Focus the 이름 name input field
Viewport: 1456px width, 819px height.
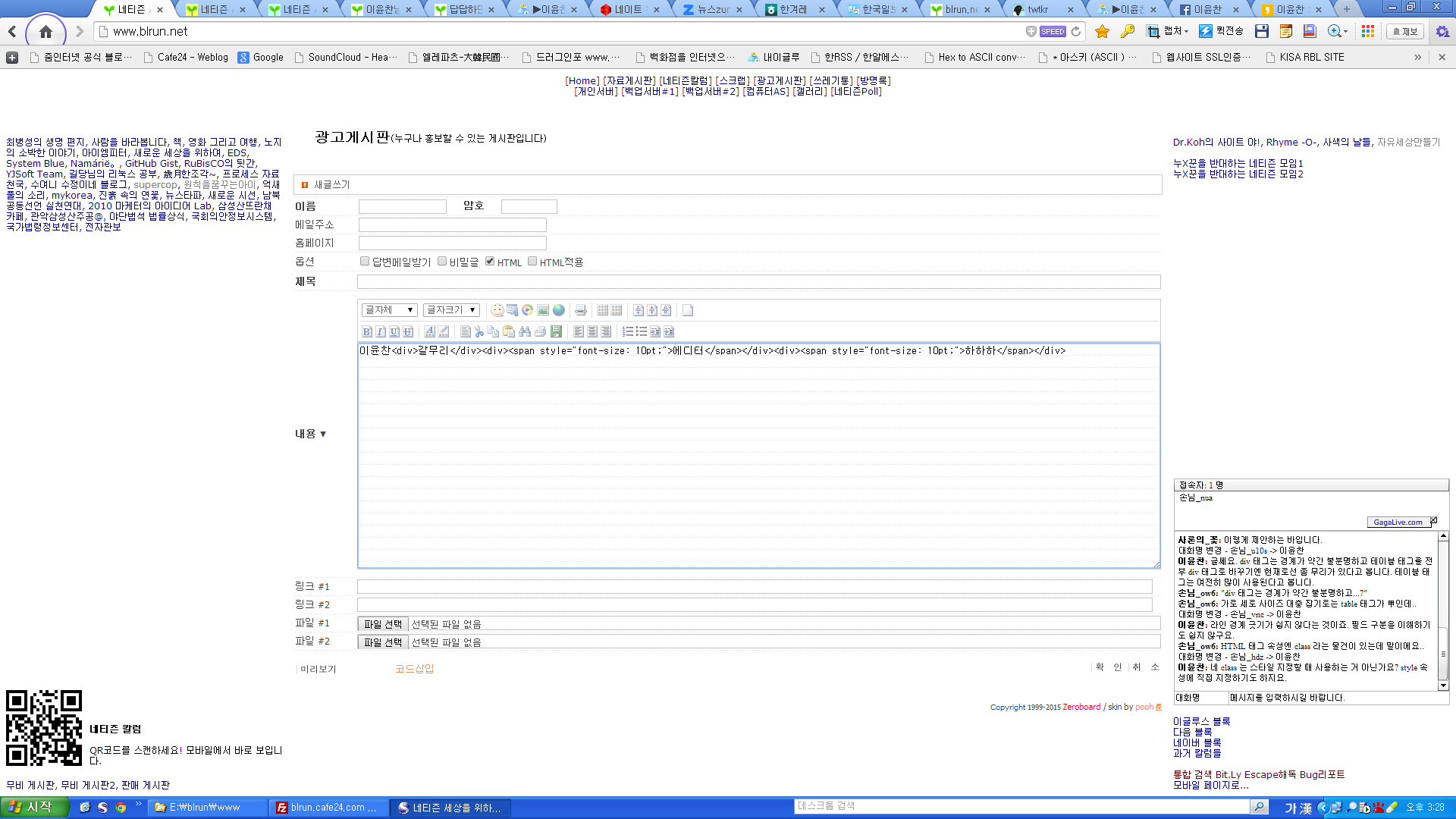(403, 206)
